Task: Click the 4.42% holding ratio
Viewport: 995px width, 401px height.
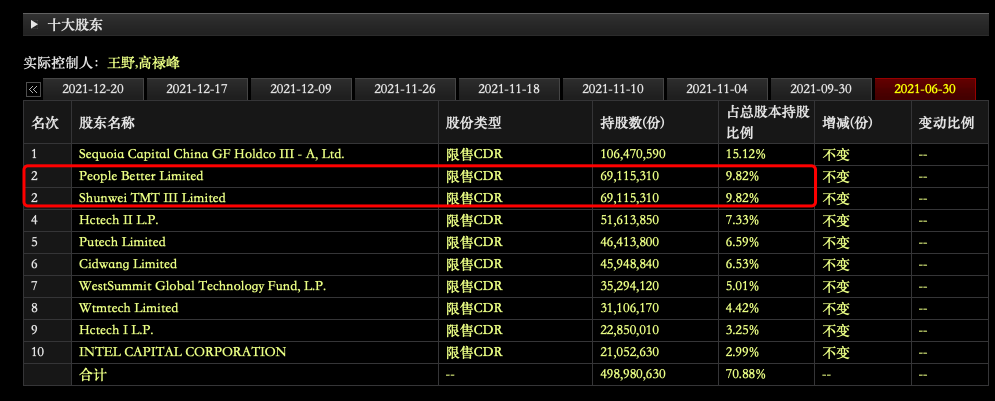Action: pos(742,308)
